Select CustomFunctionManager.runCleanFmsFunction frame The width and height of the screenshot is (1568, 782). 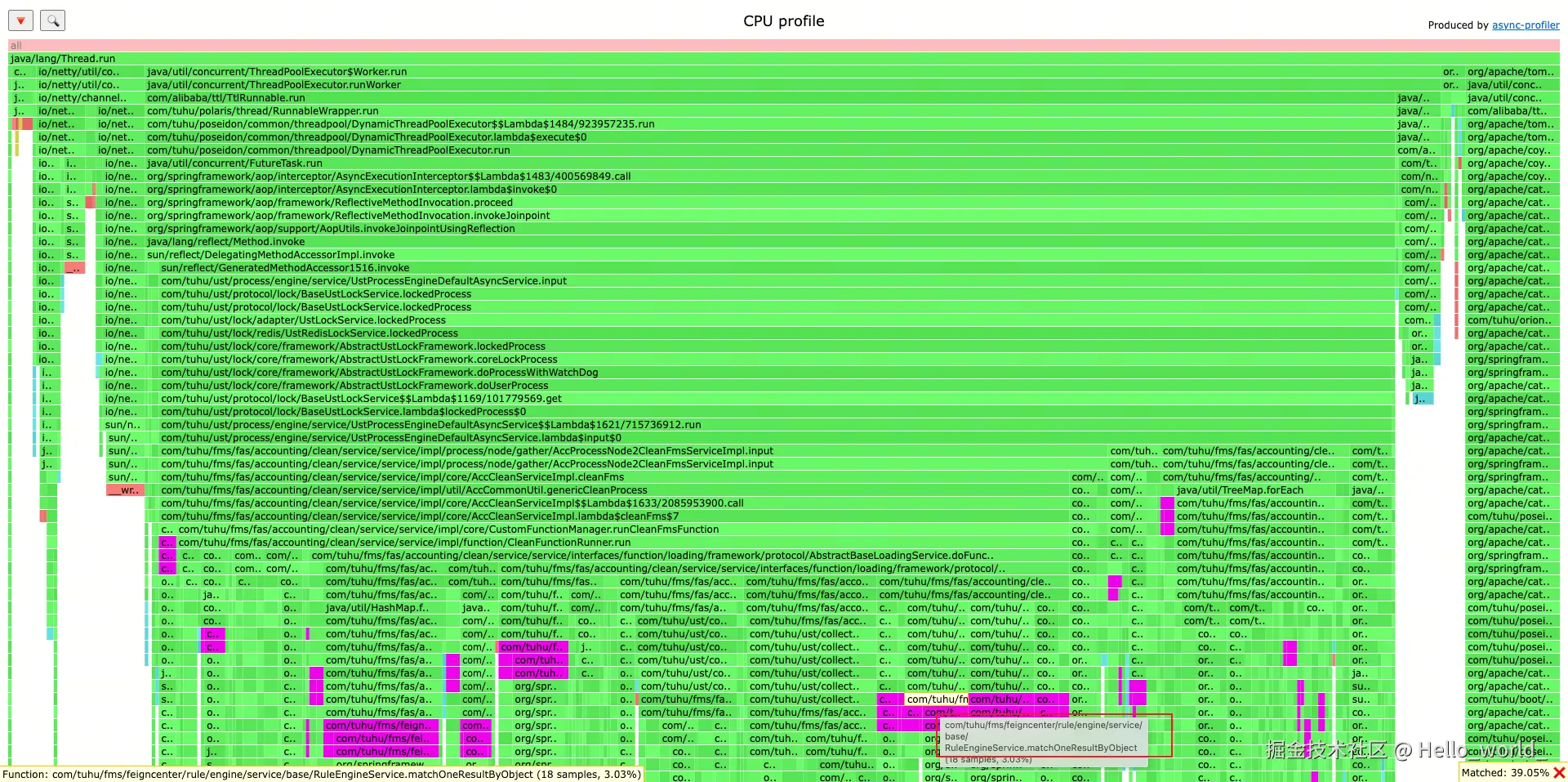click(623, 530)
